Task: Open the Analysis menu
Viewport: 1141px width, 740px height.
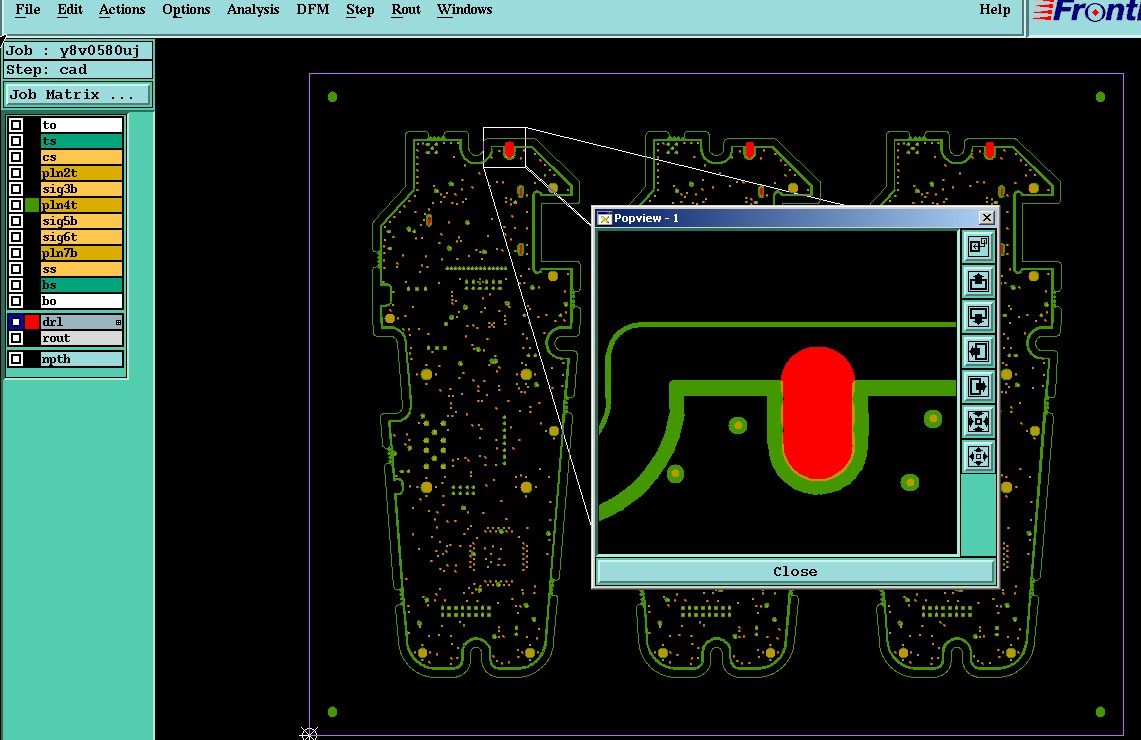Action: point(253,9)
